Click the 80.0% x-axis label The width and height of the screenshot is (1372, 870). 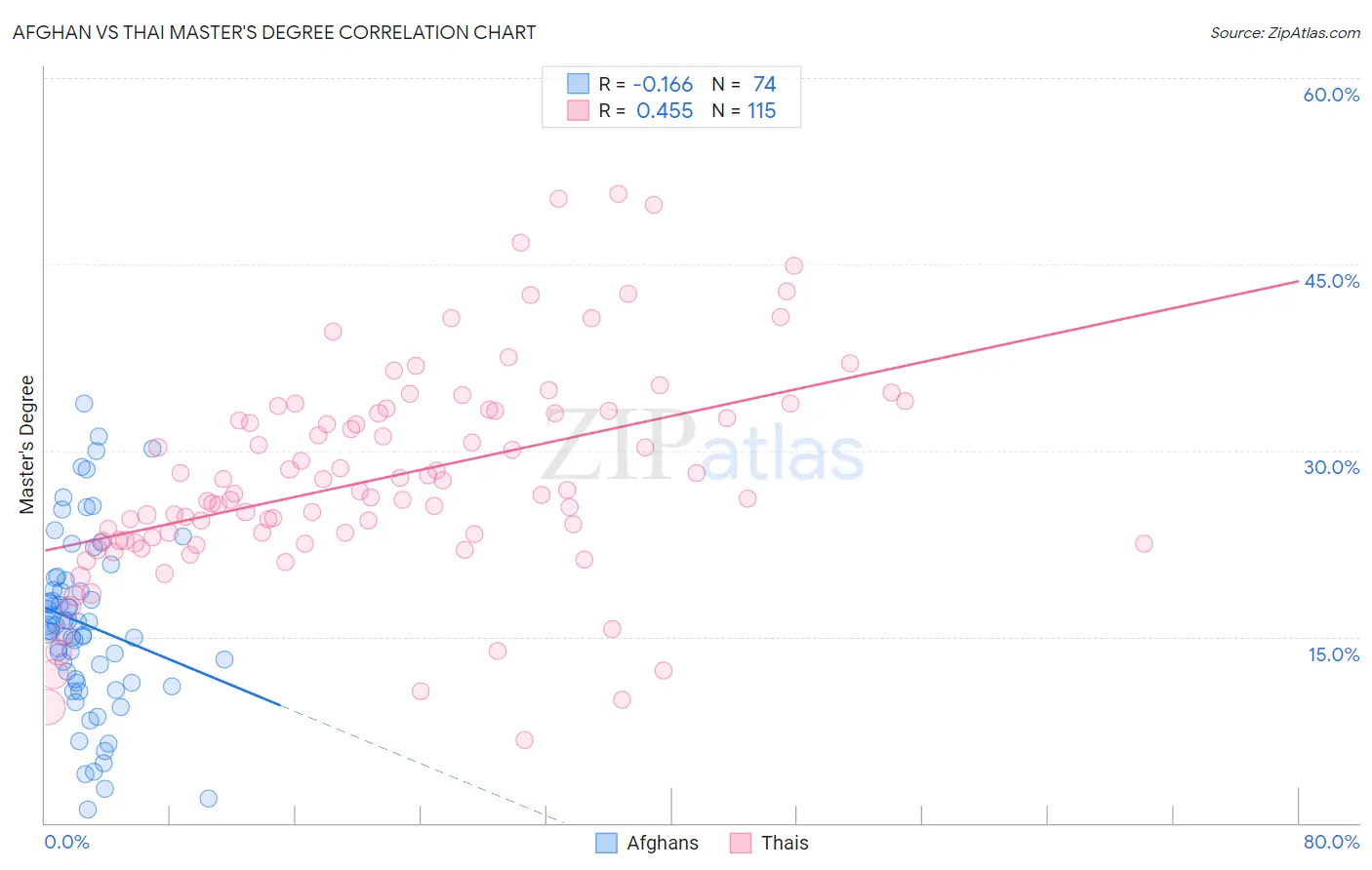1331,842
